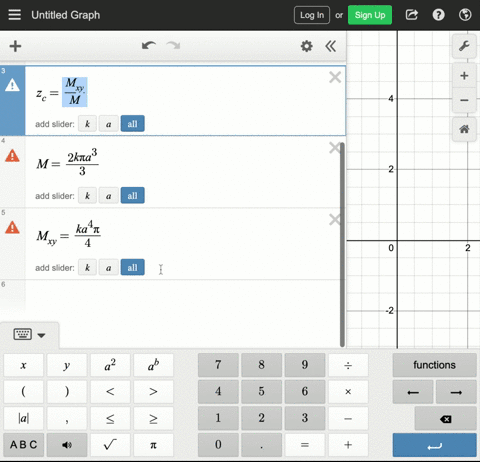Tap the y variable key
Viewport: 480px width, 462px height.
[x=67, y=365]
